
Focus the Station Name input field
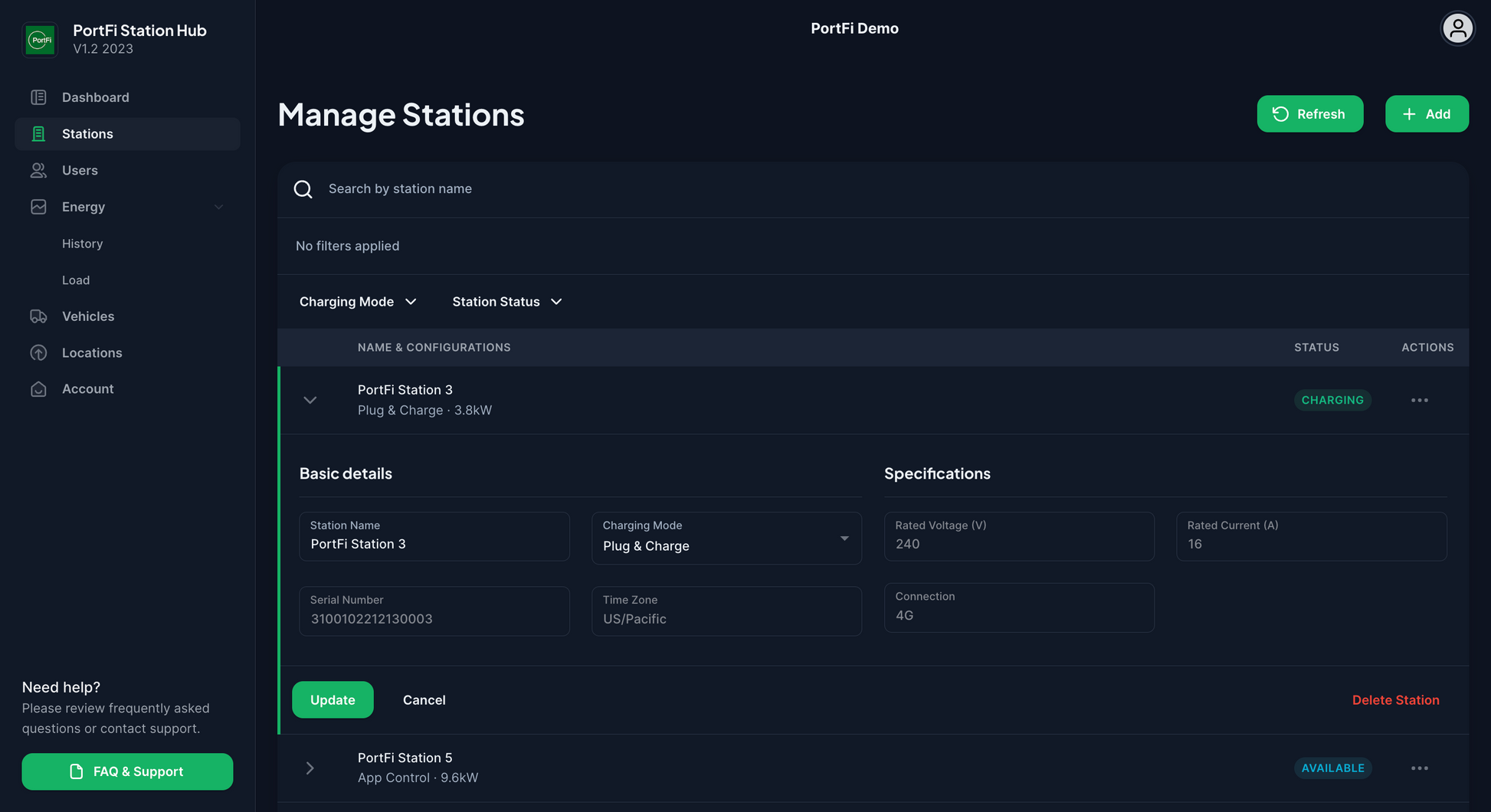[x=434, y=544]
